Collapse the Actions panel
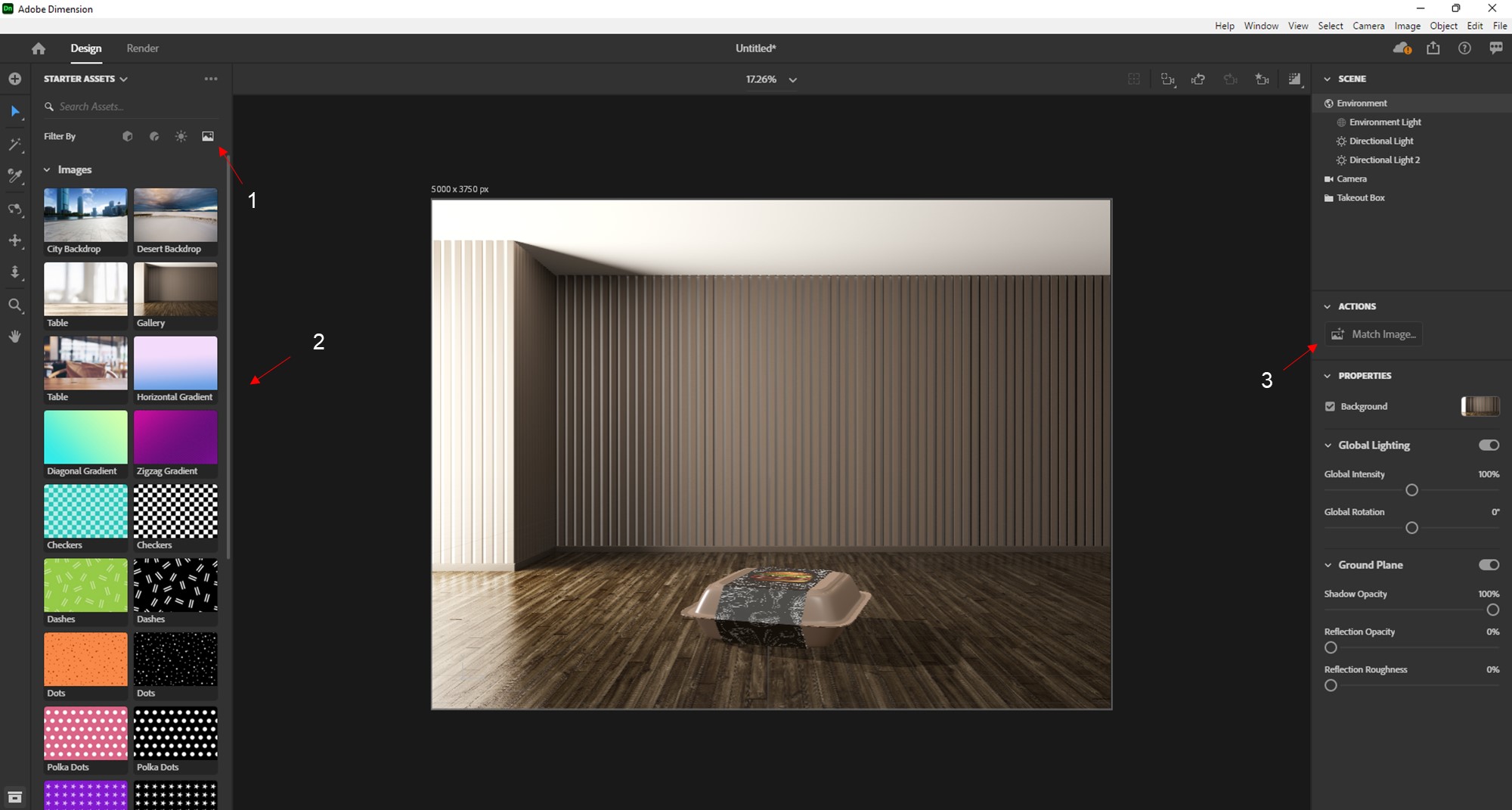 point(1328,306)
